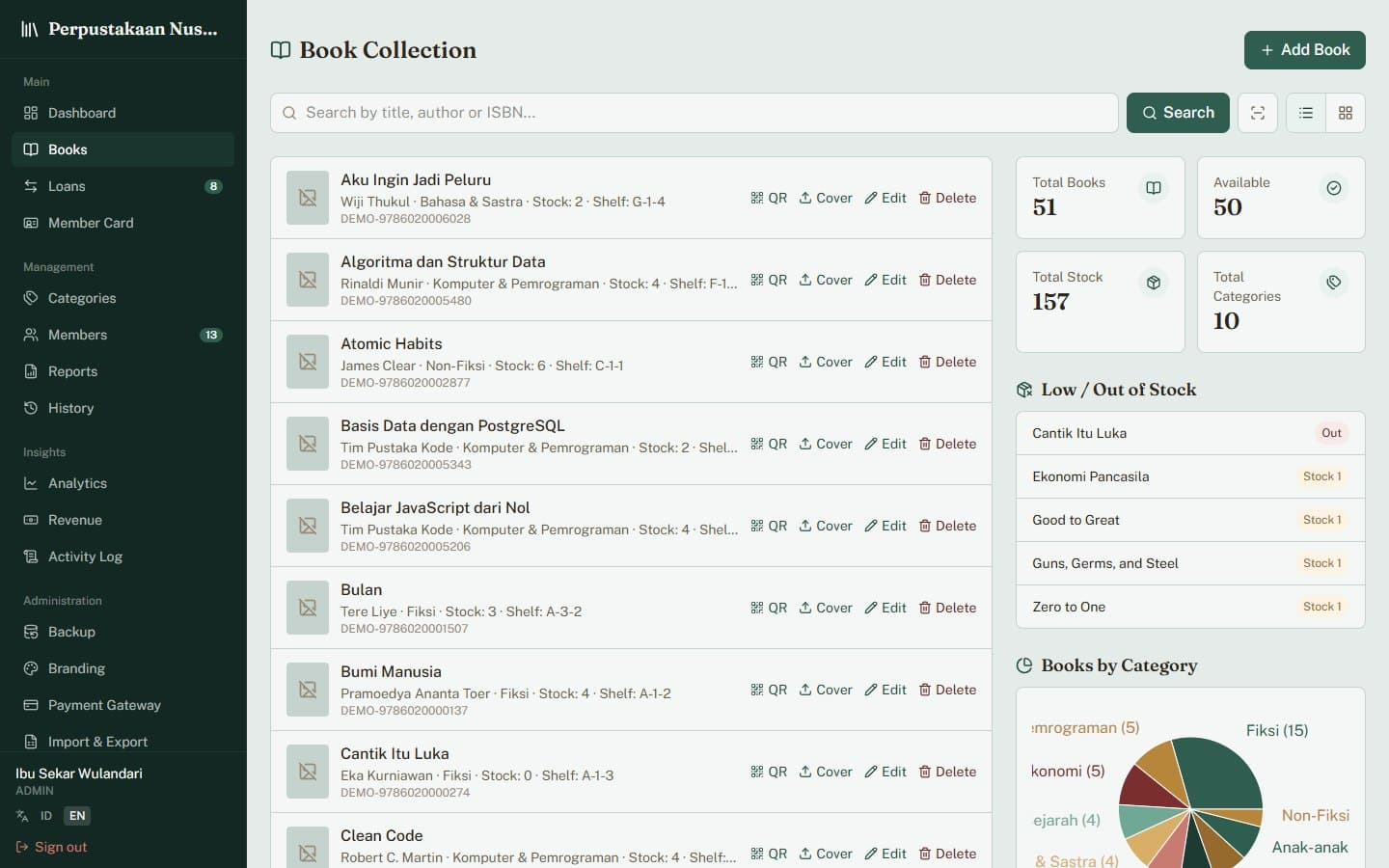
Task: Upload cover for Bumi Manusia
Action: coord(826,690)
